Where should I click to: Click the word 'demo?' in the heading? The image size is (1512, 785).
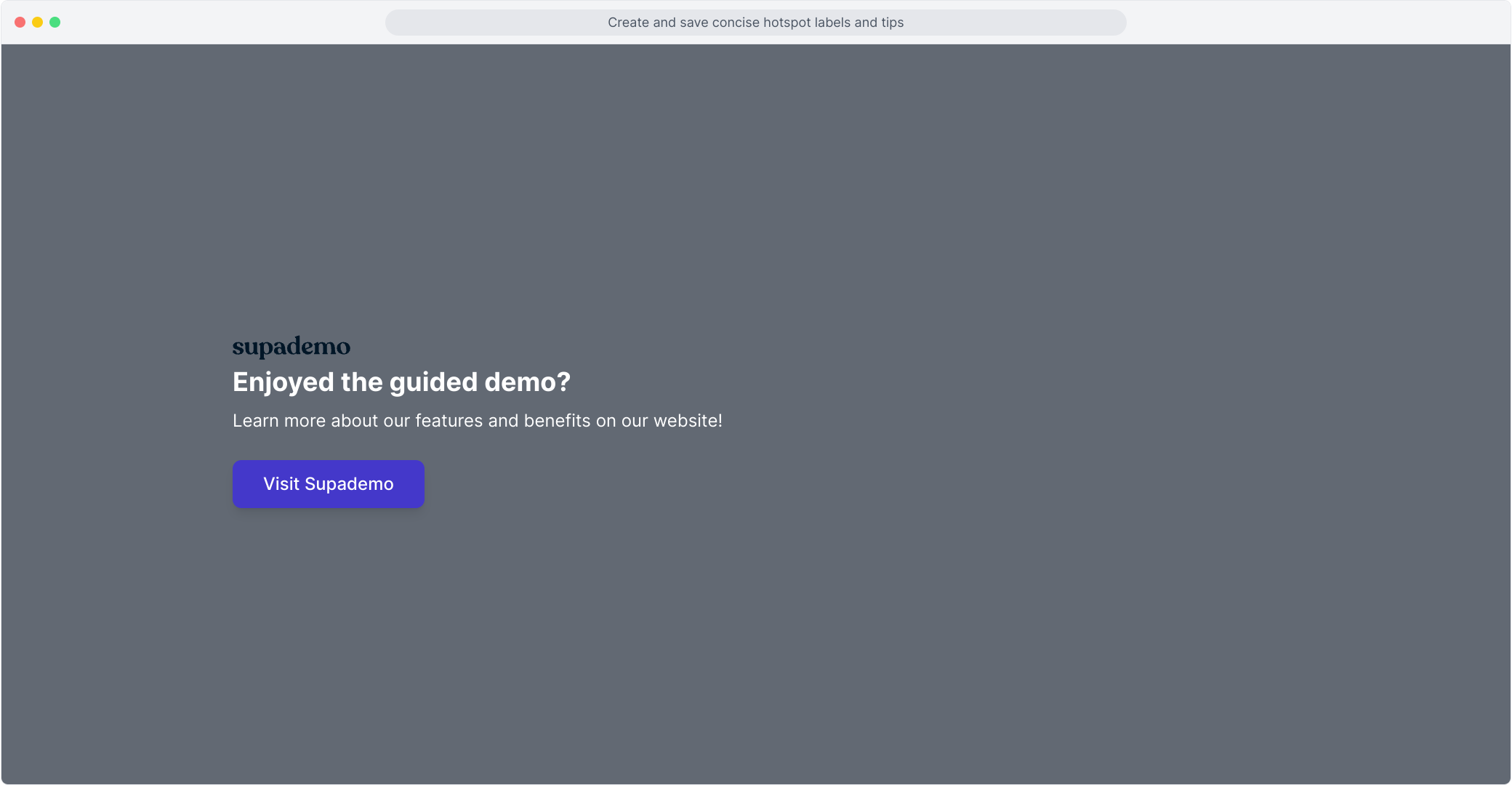[x=527, y=382]
